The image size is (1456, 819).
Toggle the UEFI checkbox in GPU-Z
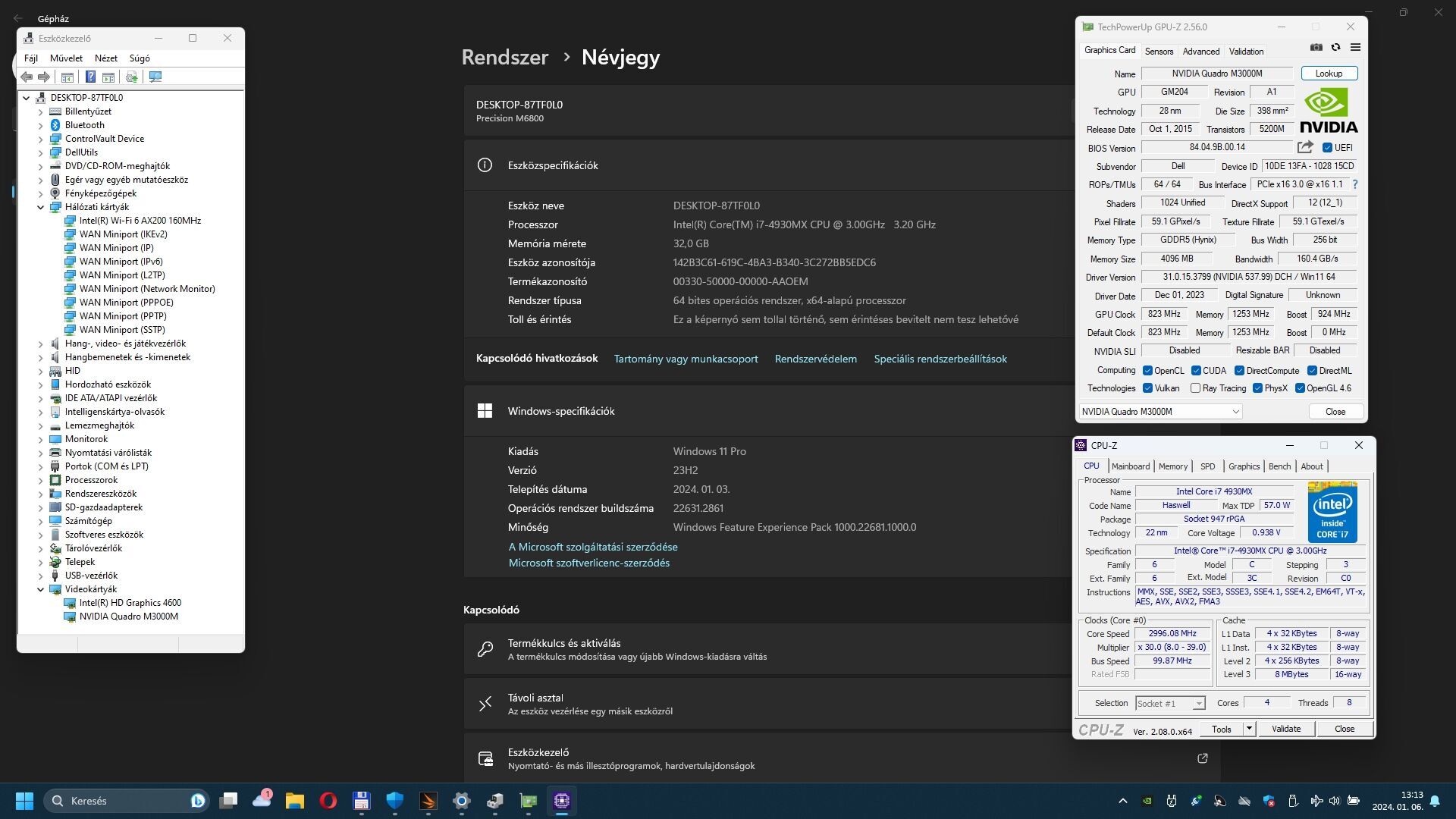coord(1327,148)
